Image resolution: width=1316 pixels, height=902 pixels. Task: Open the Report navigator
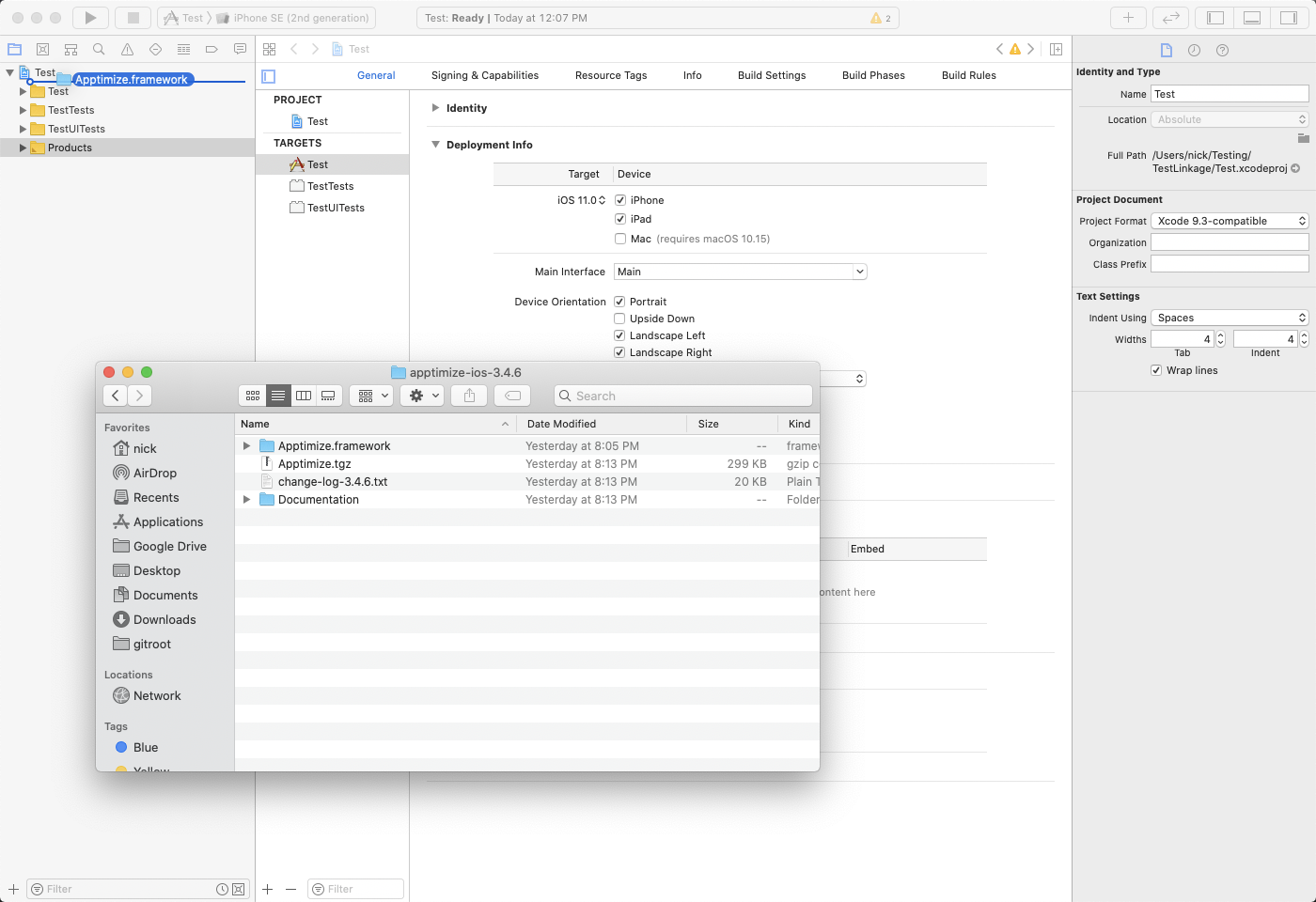[x=240, y=49]
